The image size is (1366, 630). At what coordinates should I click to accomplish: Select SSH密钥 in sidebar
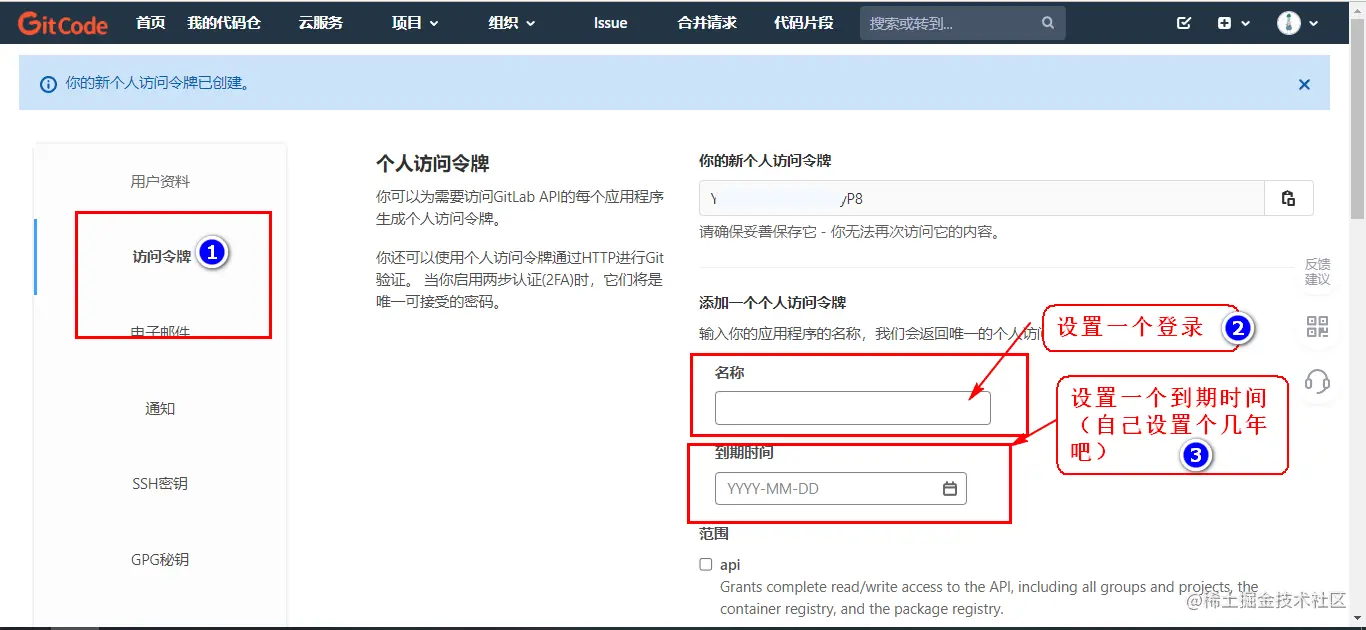[x=160, y=484]
